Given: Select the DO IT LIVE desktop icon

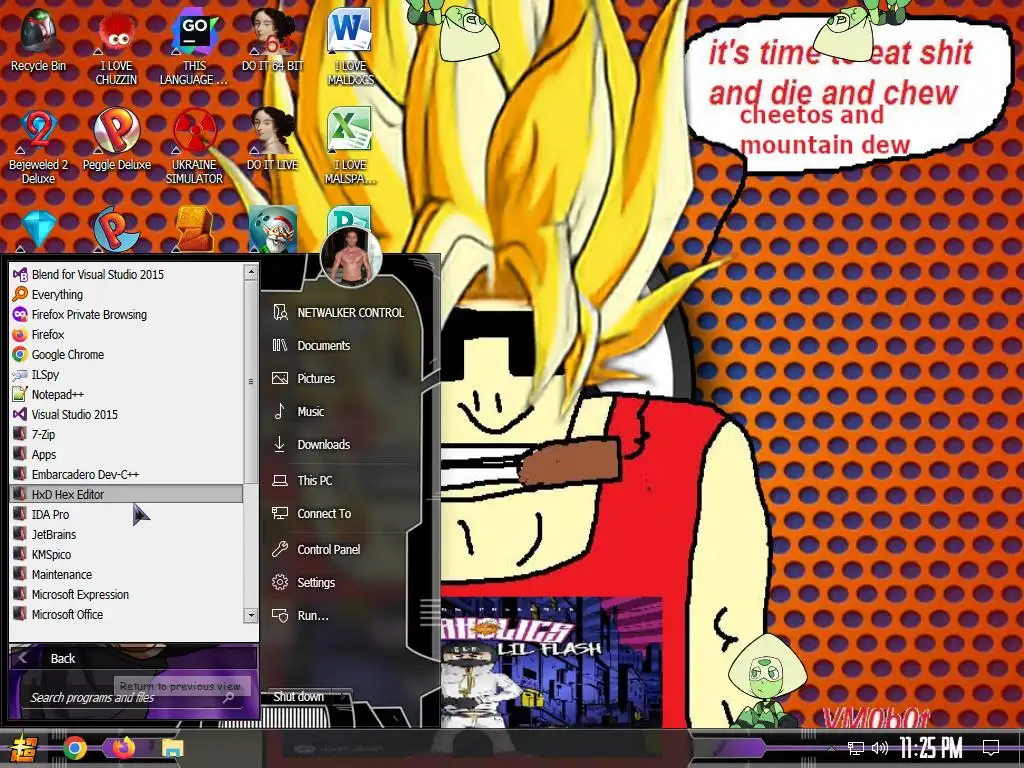Looking at the screenshot, I should click(x=272, y=140).
